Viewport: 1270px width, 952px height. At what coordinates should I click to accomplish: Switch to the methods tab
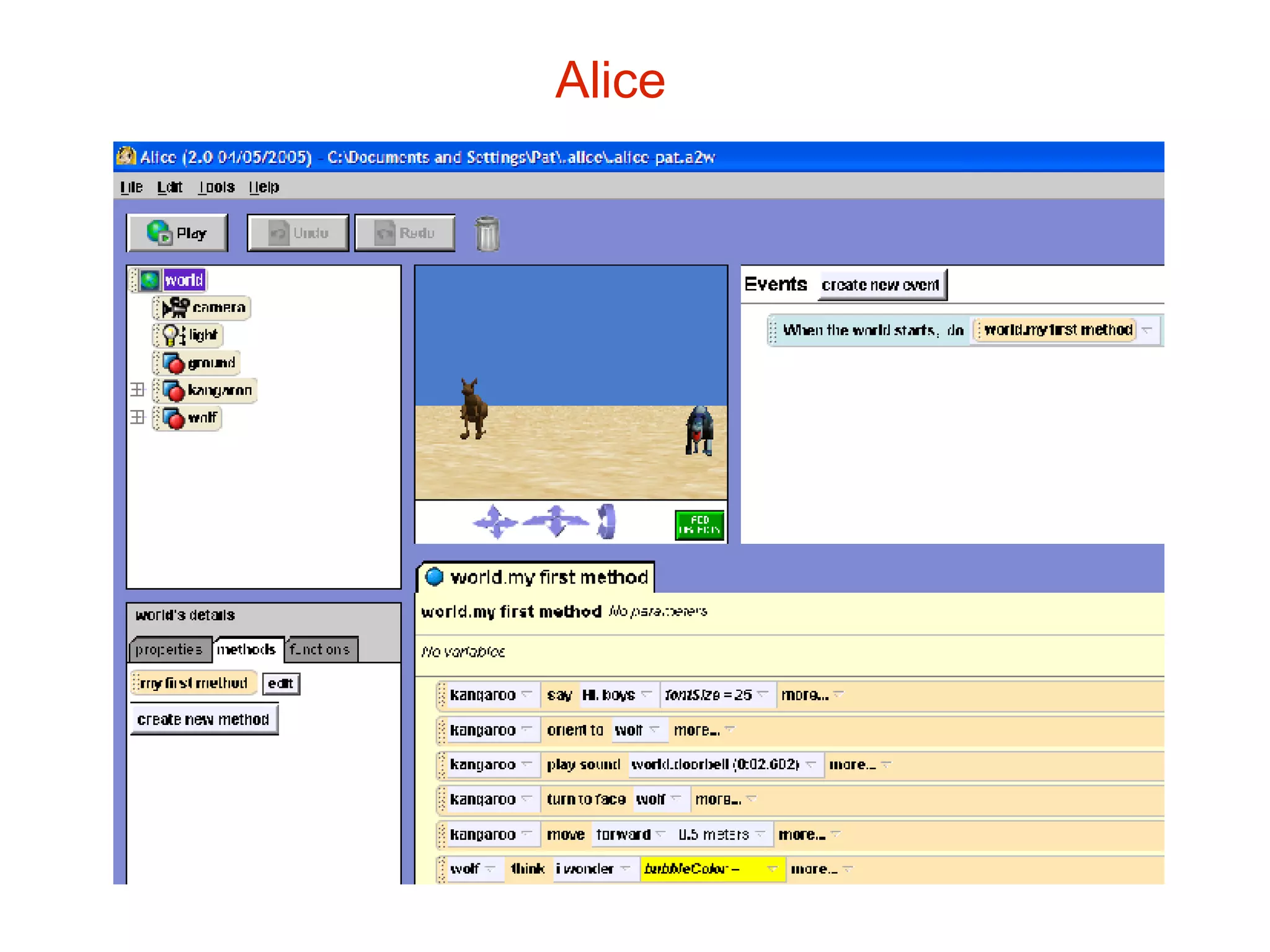tap(247, 649)
